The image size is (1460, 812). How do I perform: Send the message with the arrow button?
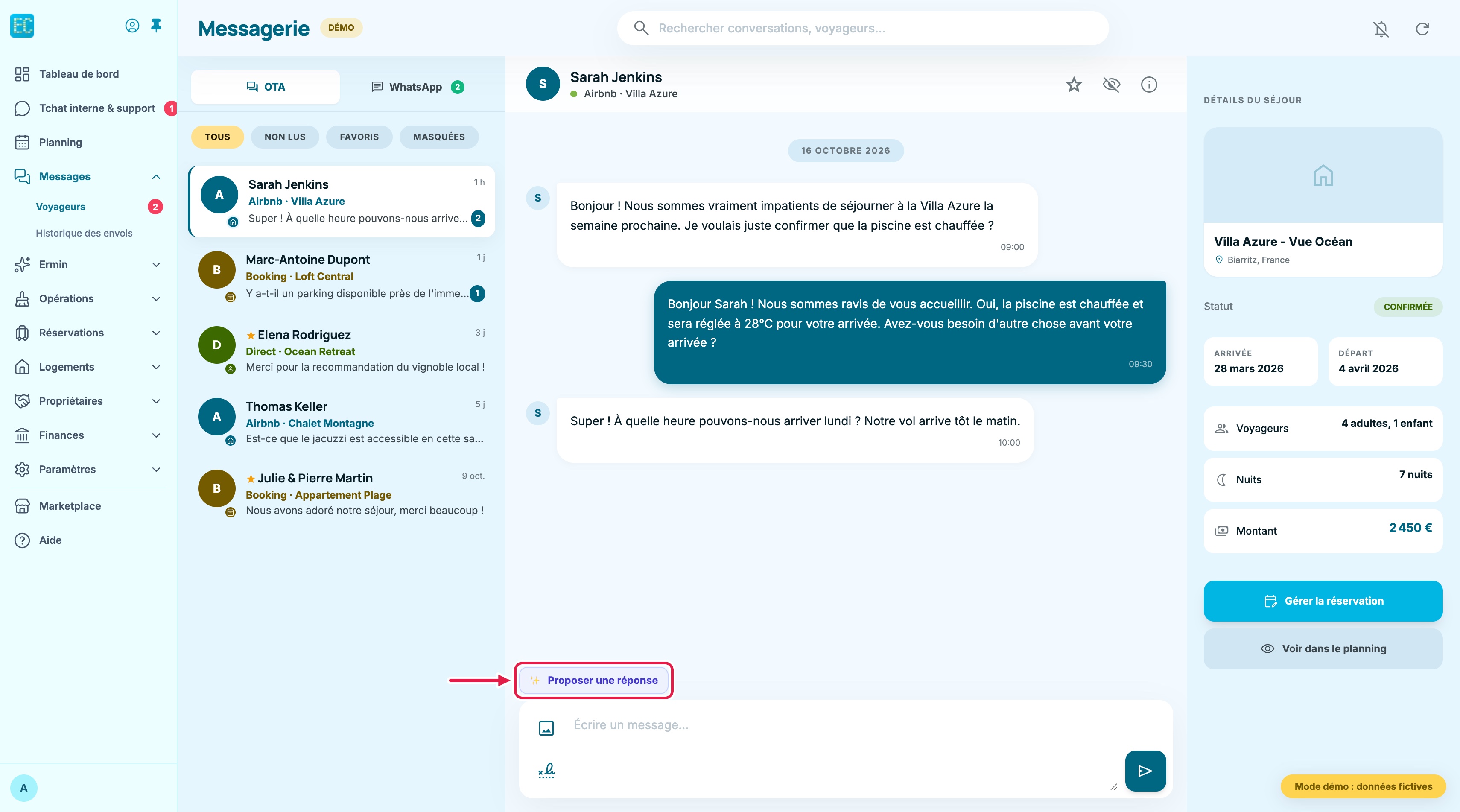point(1145,771)
